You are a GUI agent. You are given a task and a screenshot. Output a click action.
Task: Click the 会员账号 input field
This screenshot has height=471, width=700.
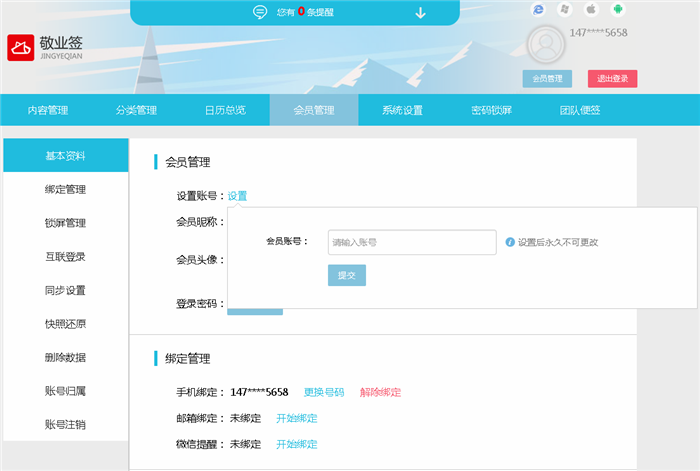point(412,243)
